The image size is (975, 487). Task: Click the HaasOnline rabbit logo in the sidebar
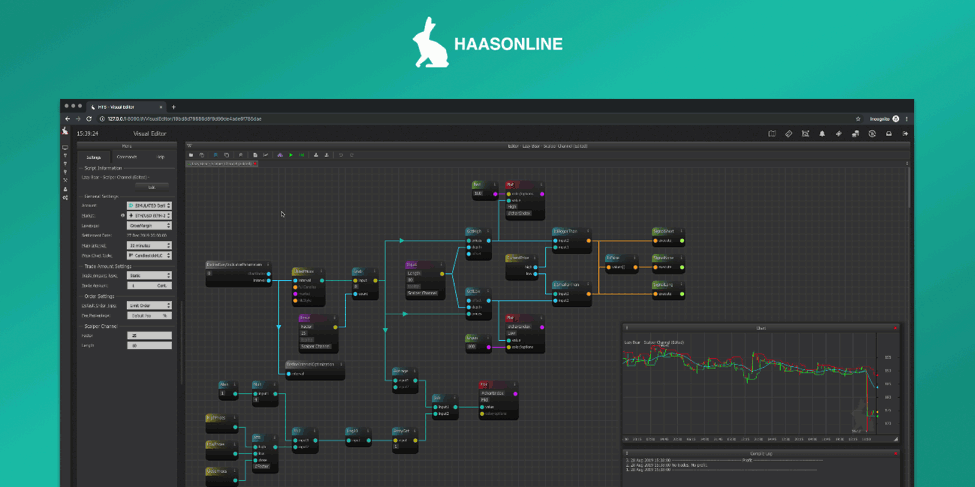[65, 132]
